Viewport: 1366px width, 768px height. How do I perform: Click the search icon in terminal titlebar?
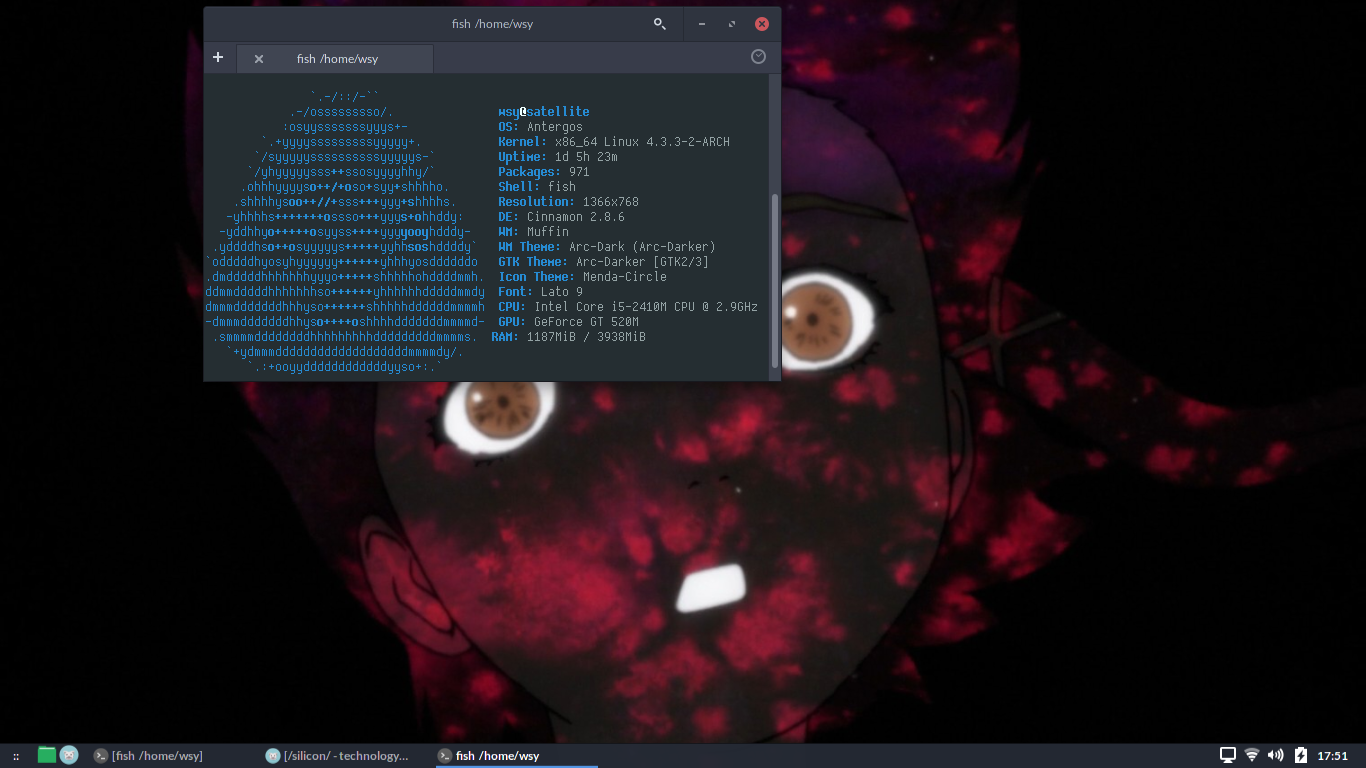659,24
